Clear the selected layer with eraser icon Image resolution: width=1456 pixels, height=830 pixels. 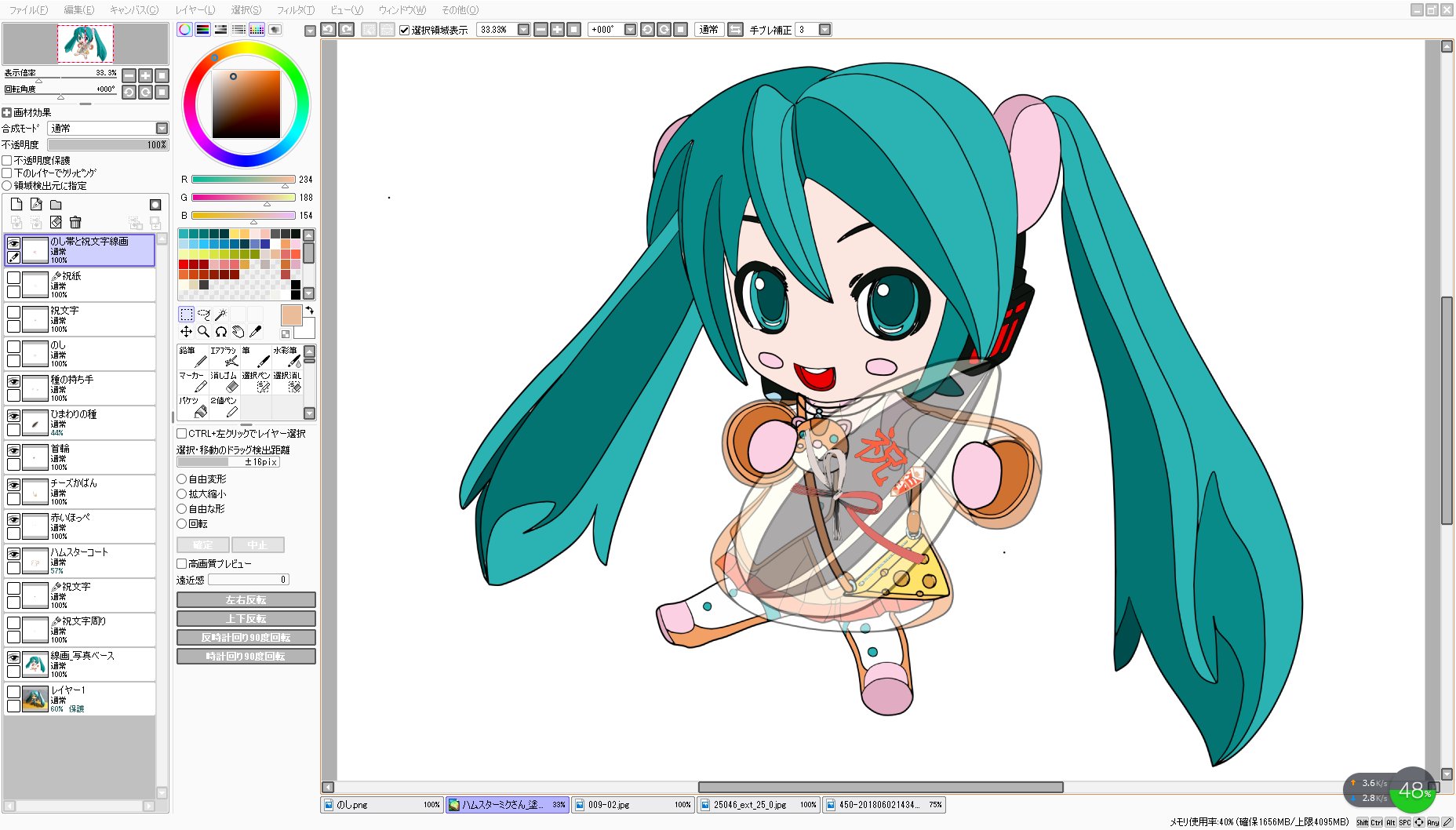coord(56,223)
